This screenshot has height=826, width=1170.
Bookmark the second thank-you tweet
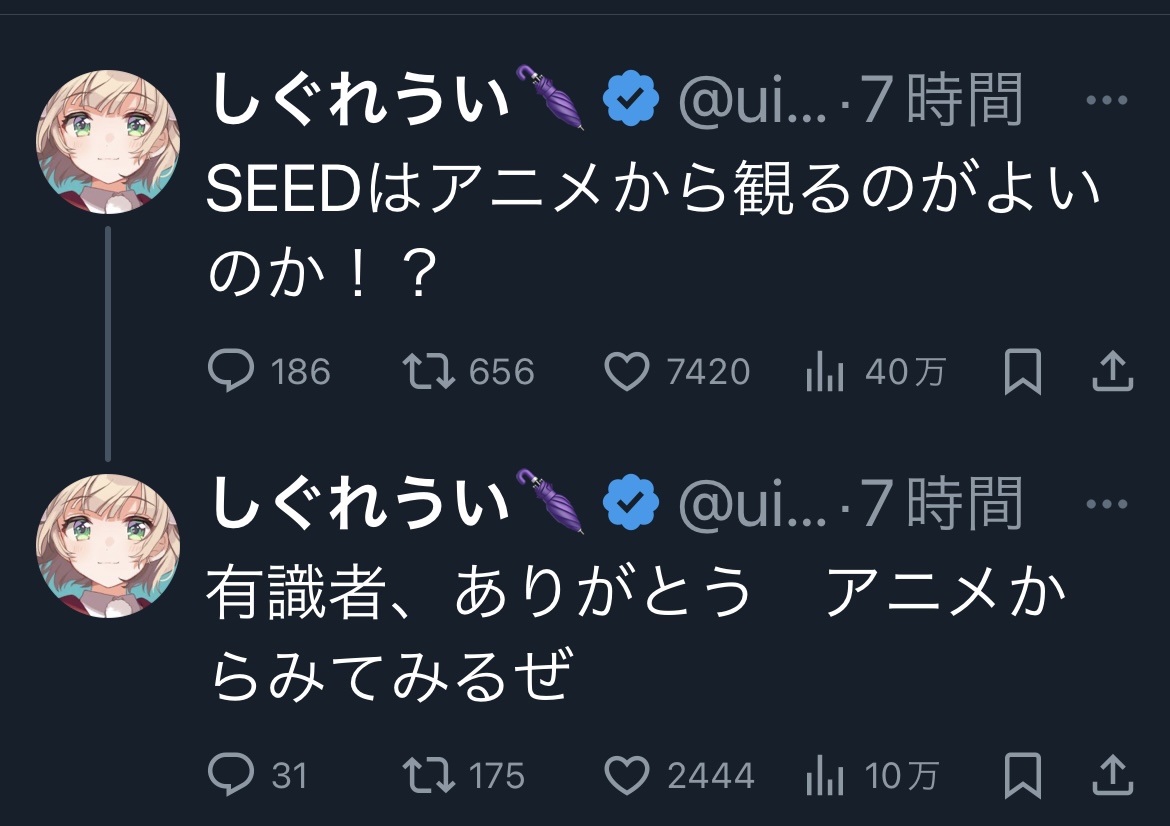1022,775
